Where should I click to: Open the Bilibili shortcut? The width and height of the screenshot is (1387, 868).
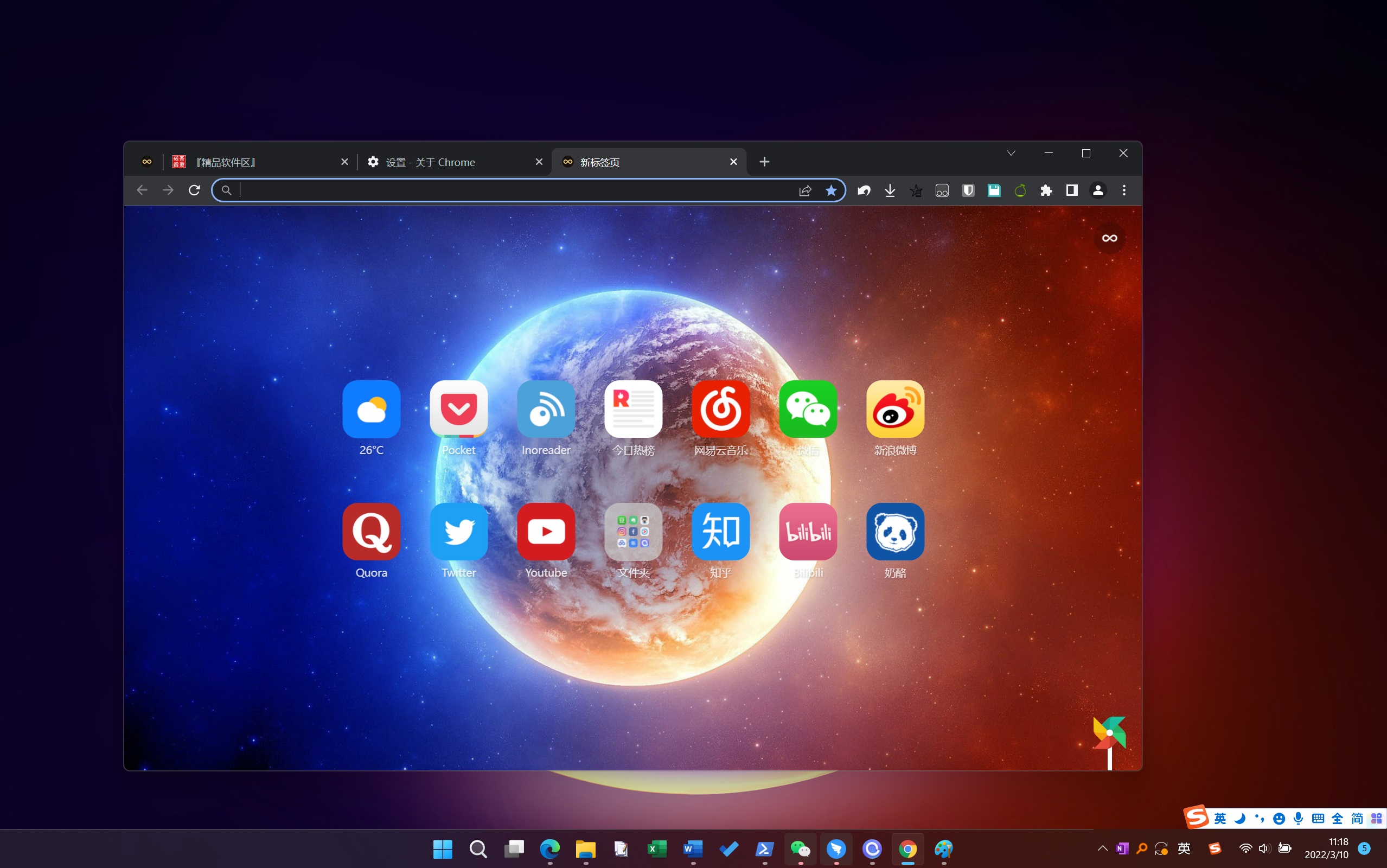tap(807, 532)
